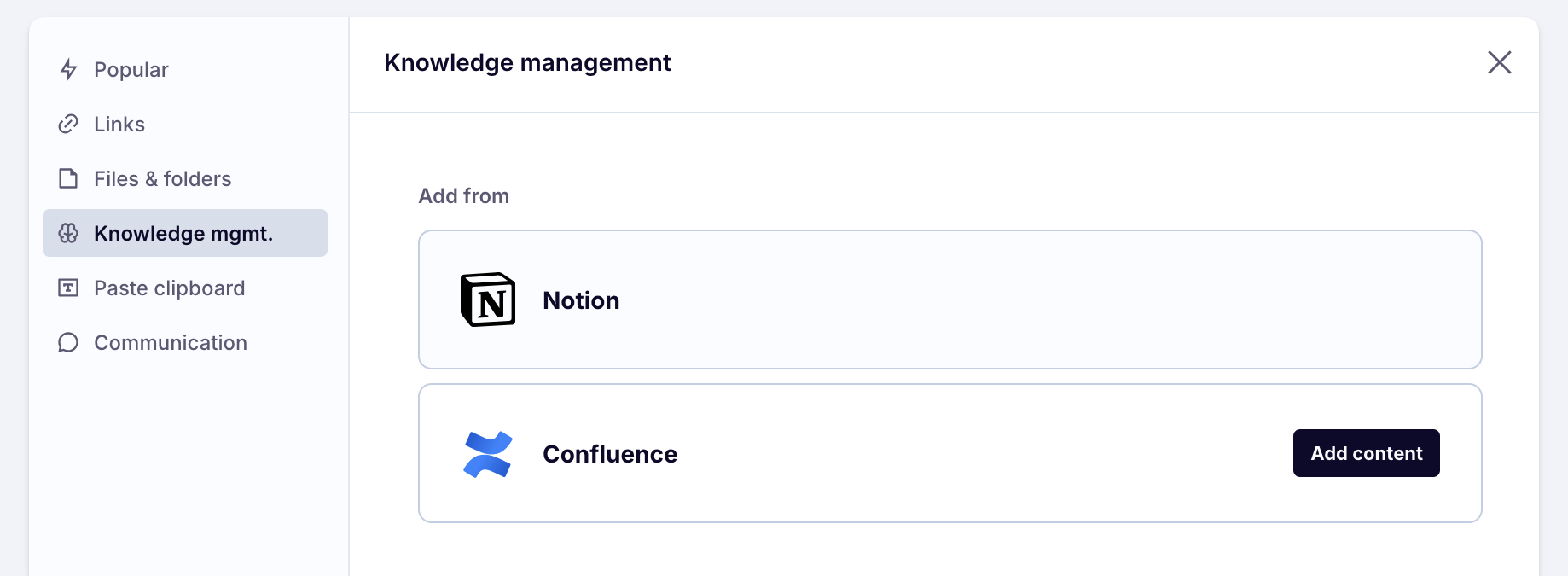Choose the Confluence integration card

point(938,453)
